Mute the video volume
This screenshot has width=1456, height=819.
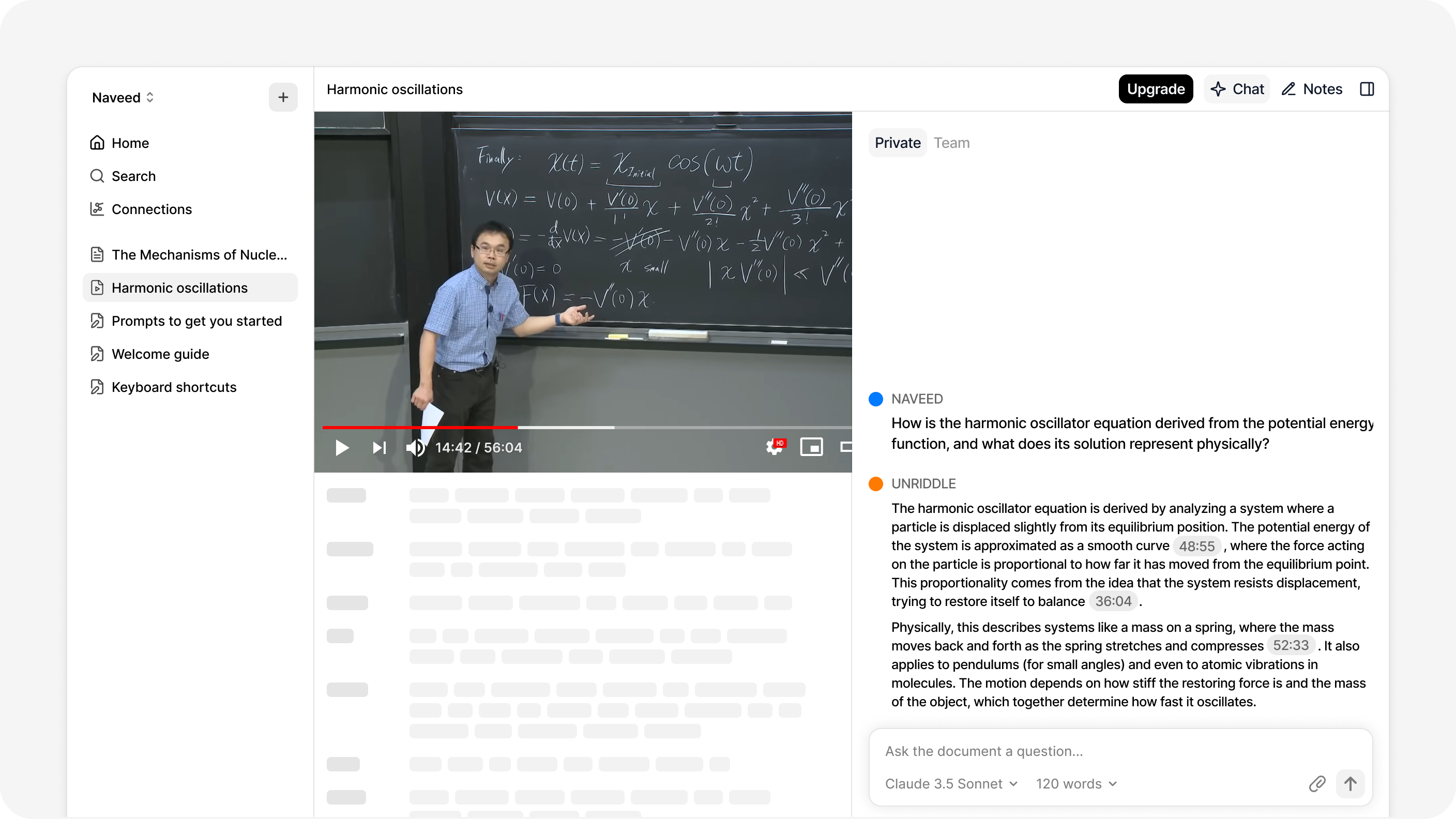click(x=414, y=448)
